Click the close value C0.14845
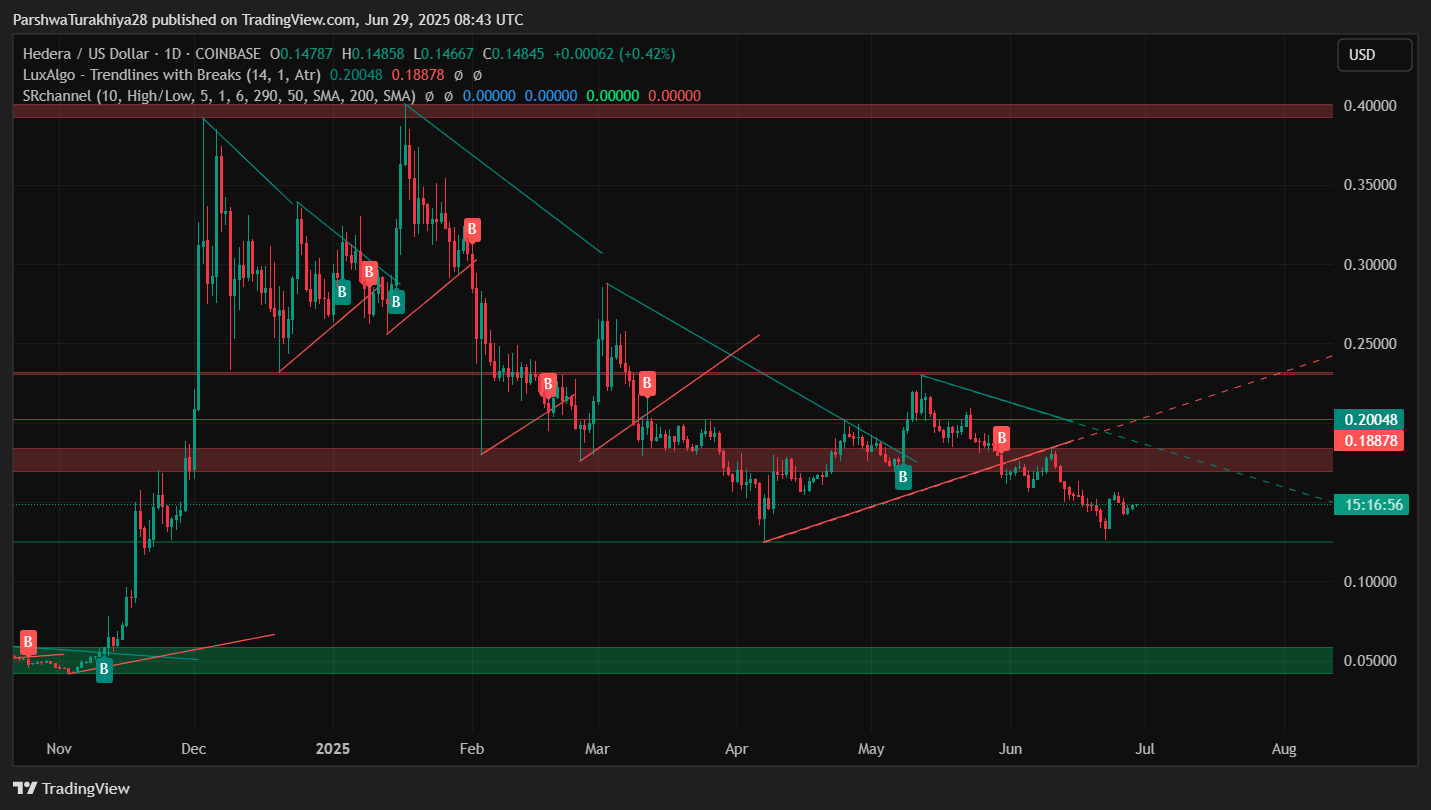Screen dimensions: 1431x810 pos(513,54)
